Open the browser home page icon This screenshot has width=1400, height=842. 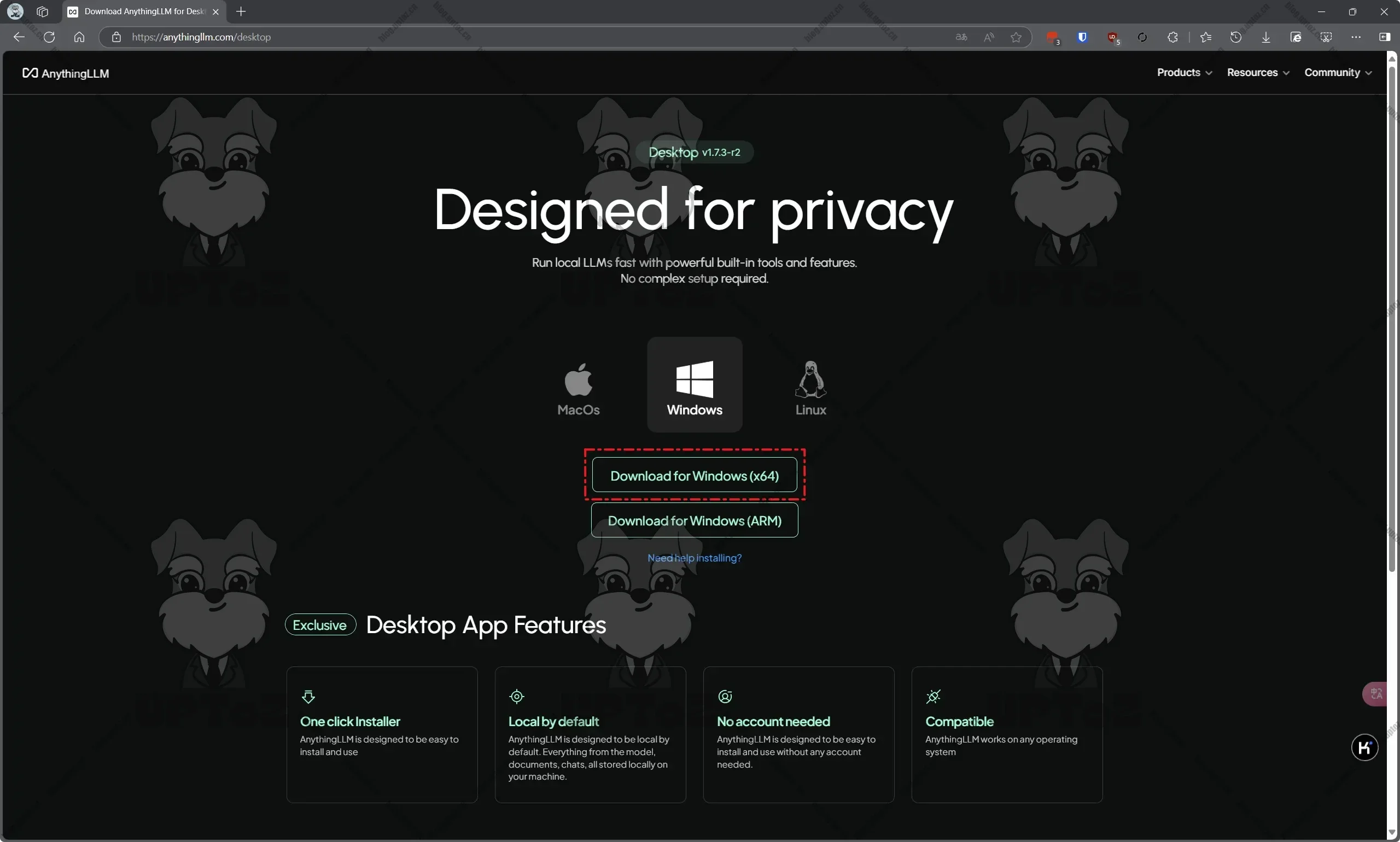pyautogui.click(x=79, y=37)
